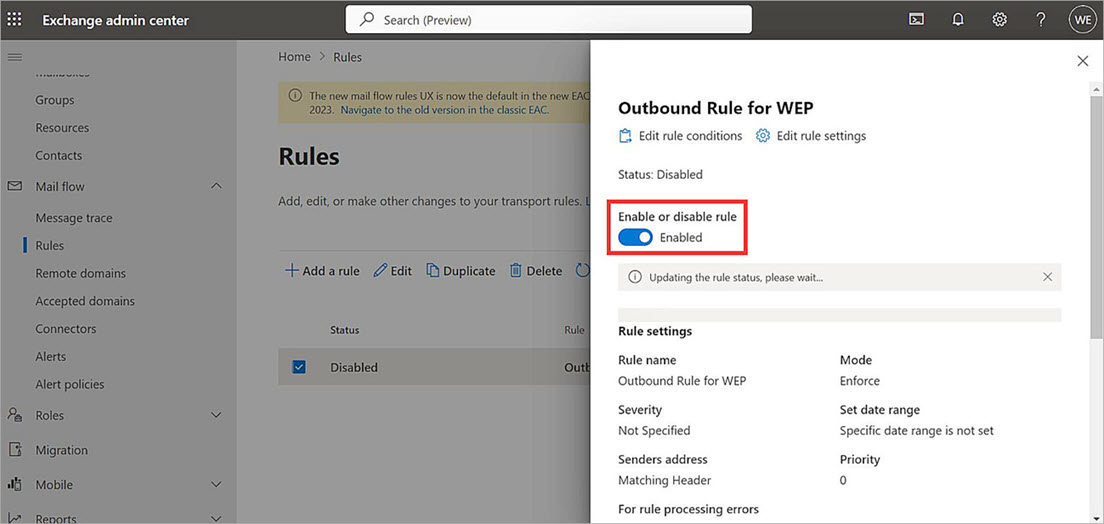Open Alerts in the sidebar
This screenshot has width=1104, height=524.
[x=51, y=356]
